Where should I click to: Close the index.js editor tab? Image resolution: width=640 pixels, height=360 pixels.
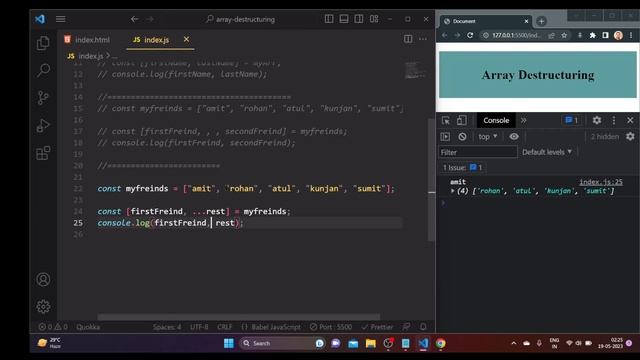186,39
